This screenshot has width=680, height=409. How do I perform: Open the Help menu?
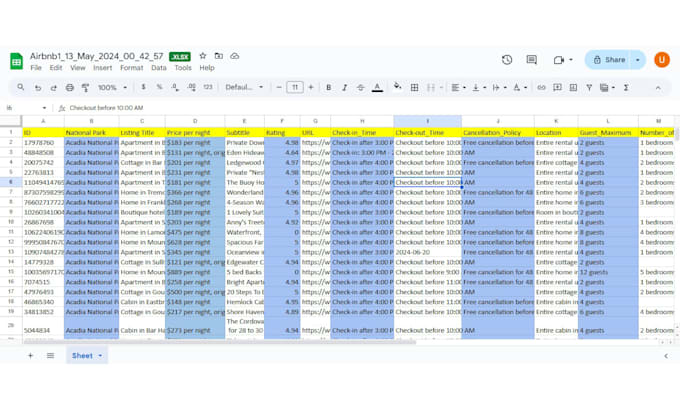(207, 68)
